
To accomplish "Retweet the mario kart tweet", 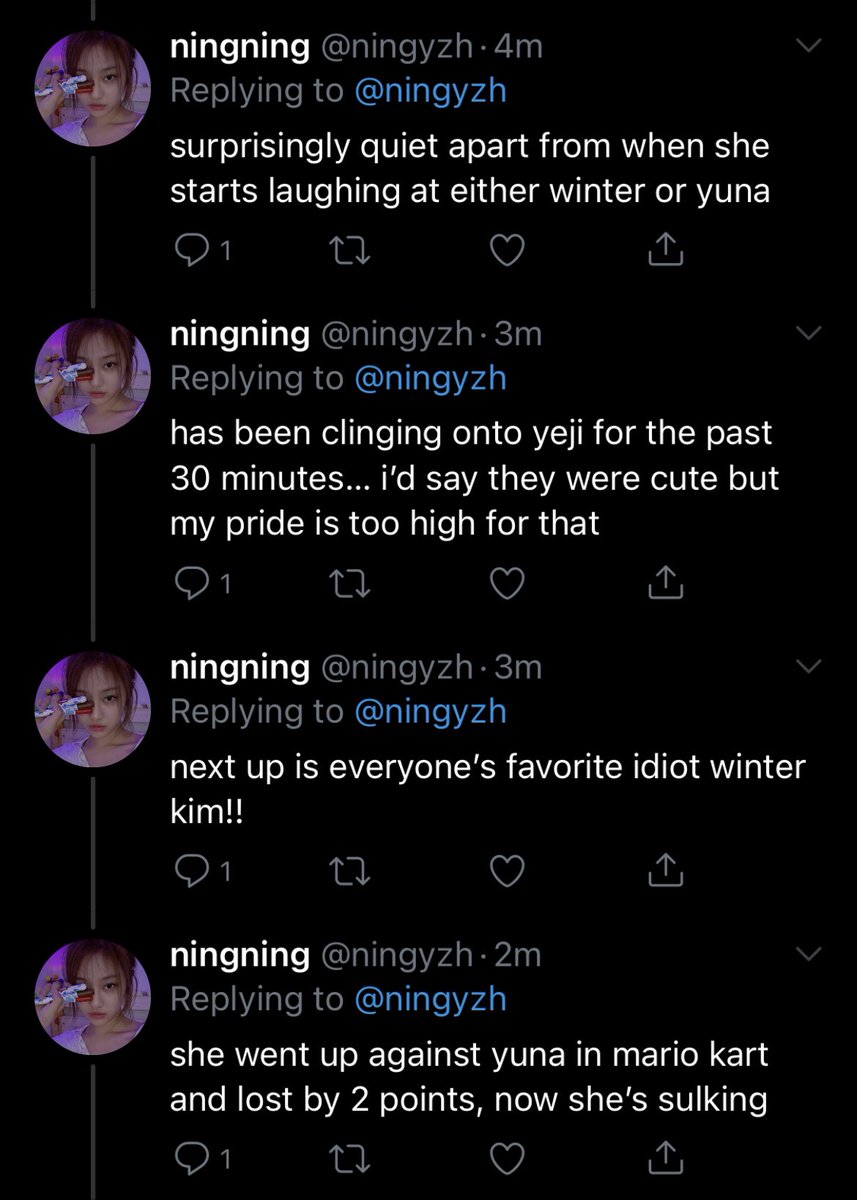I will click(x=348, y=1161).
